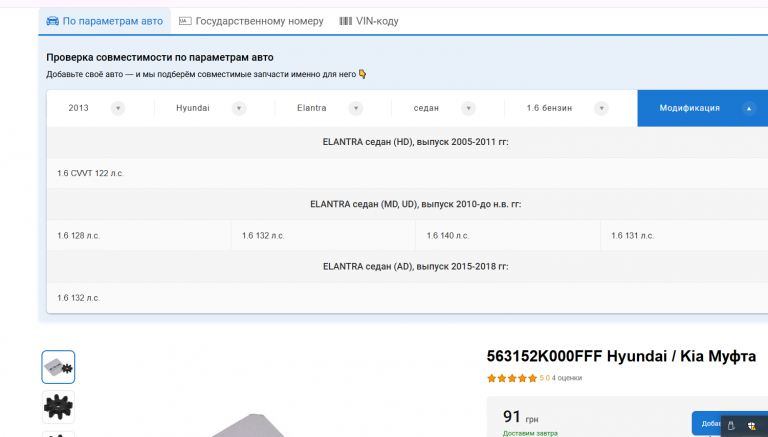Click the blue 'Добавить' cart button

(x=705, y=423)
